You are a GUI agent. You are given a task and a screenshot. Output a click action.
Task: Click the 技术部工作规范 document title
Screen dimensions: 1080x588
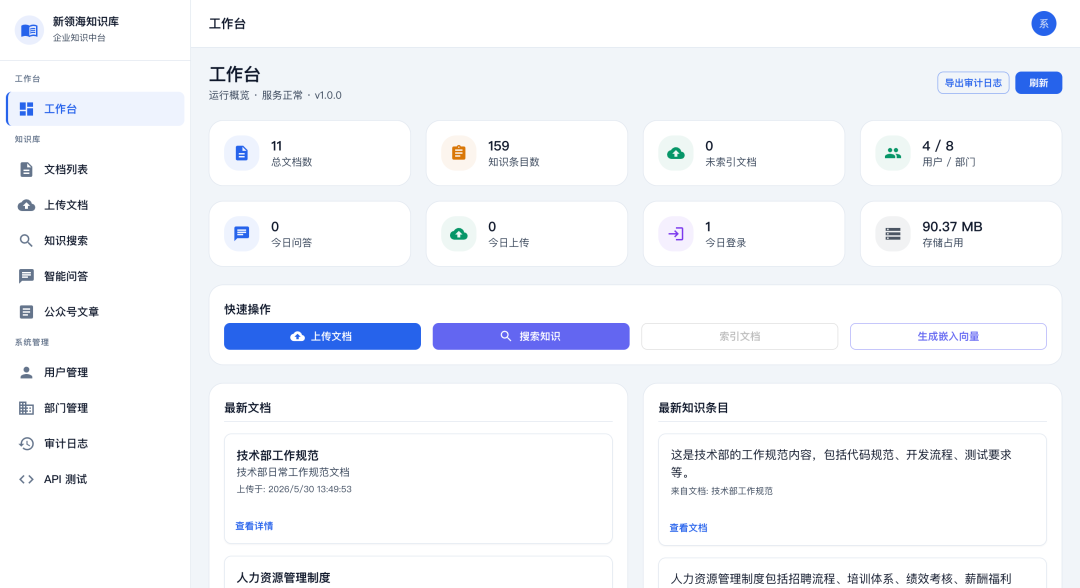tap(278, 455)
